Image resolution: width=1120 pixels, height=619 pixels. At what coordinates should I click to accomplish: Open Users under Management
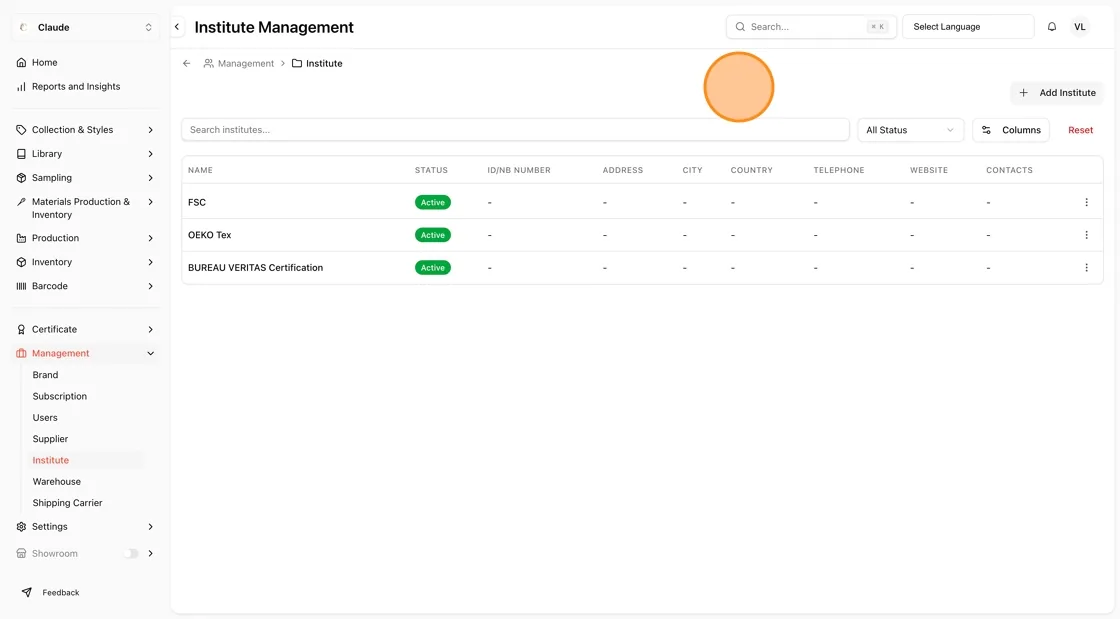[x=44, y=418]
